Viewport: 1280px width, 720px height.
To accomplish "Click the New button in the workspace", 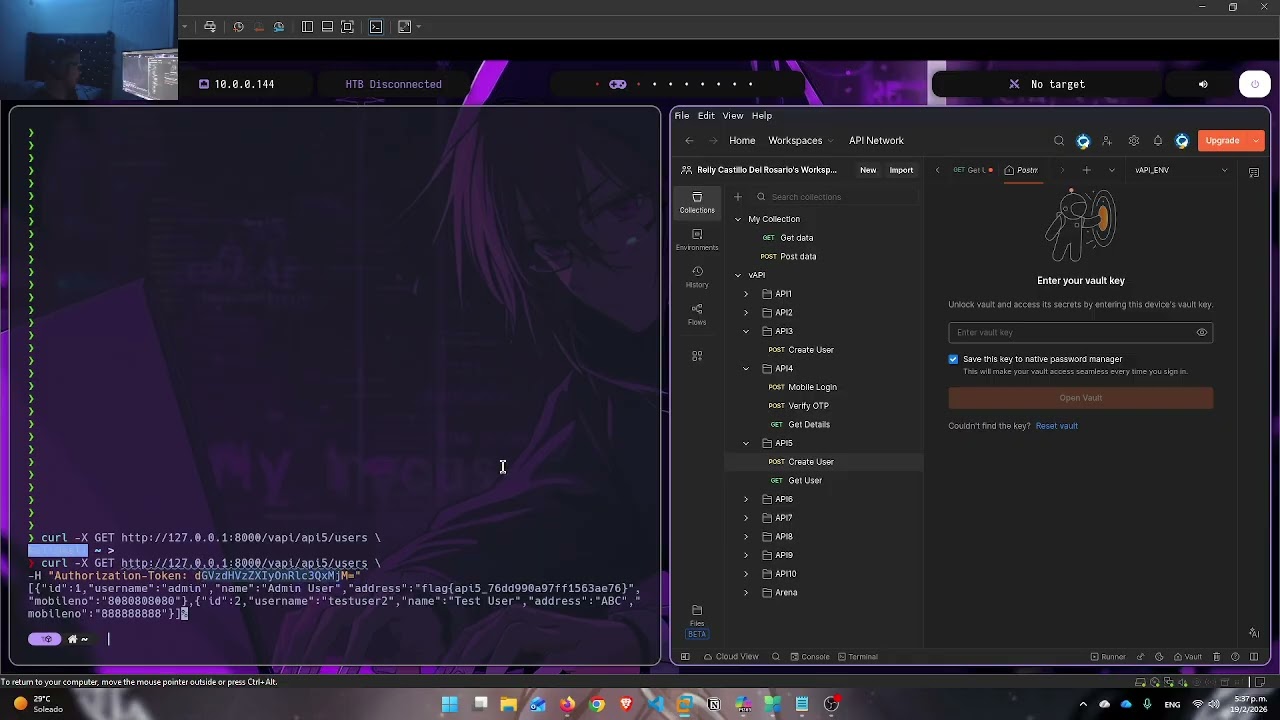I will click(x=868, y=170).
